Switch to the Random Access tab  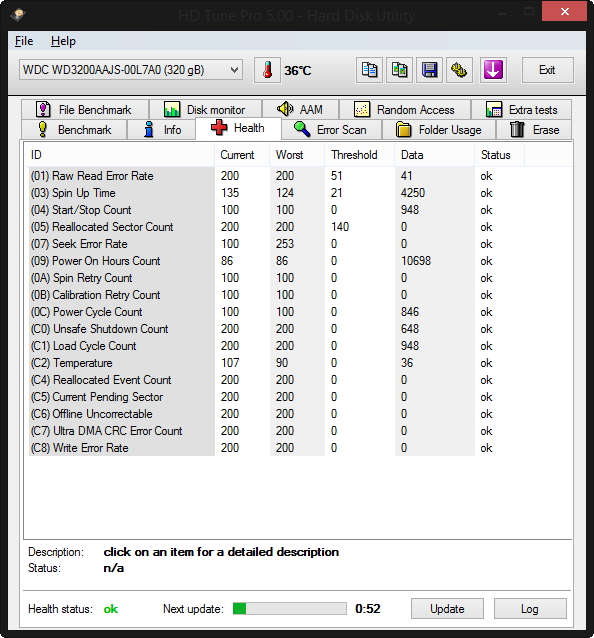point(405,110)
